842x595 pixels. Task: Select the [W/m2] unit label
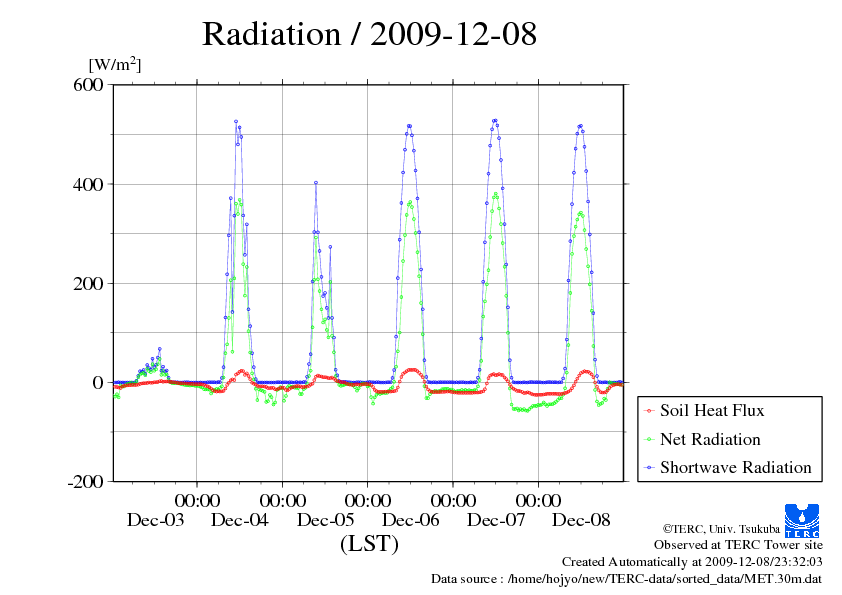114,64
